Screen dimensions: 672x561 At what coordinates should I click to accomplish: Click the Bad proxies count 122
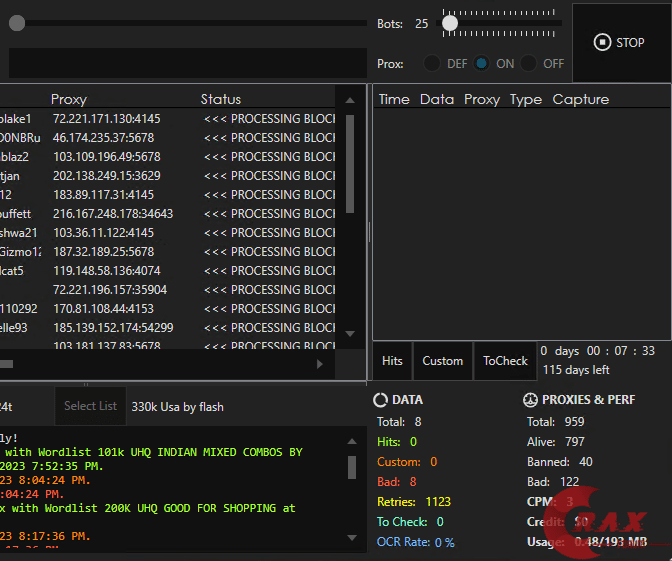click(x=570, y=482)
